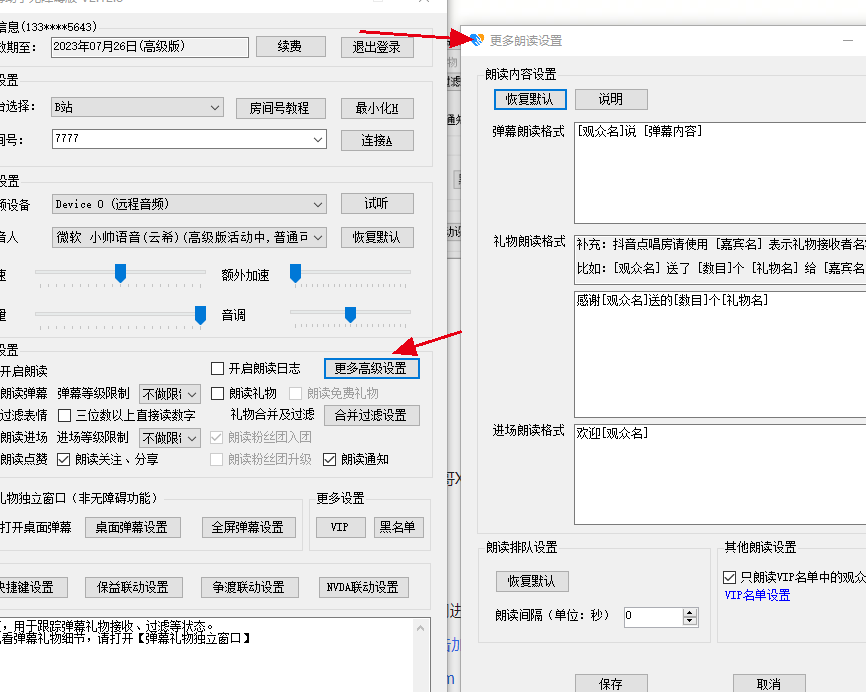Open the B站 platform dropdown
Viewport: 866px width, 692px height.
138,107
